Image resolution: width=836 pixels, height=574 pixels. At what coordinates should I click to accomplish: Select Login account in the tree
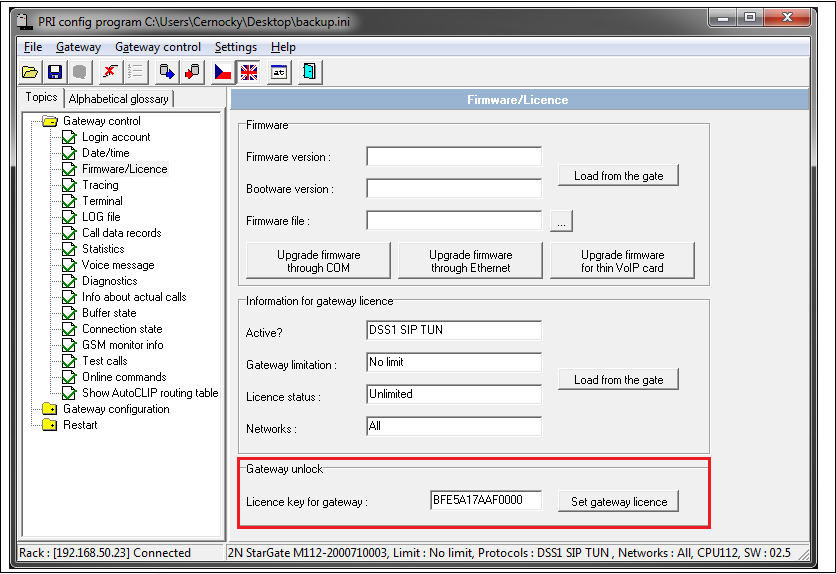[x=116, y=137]
